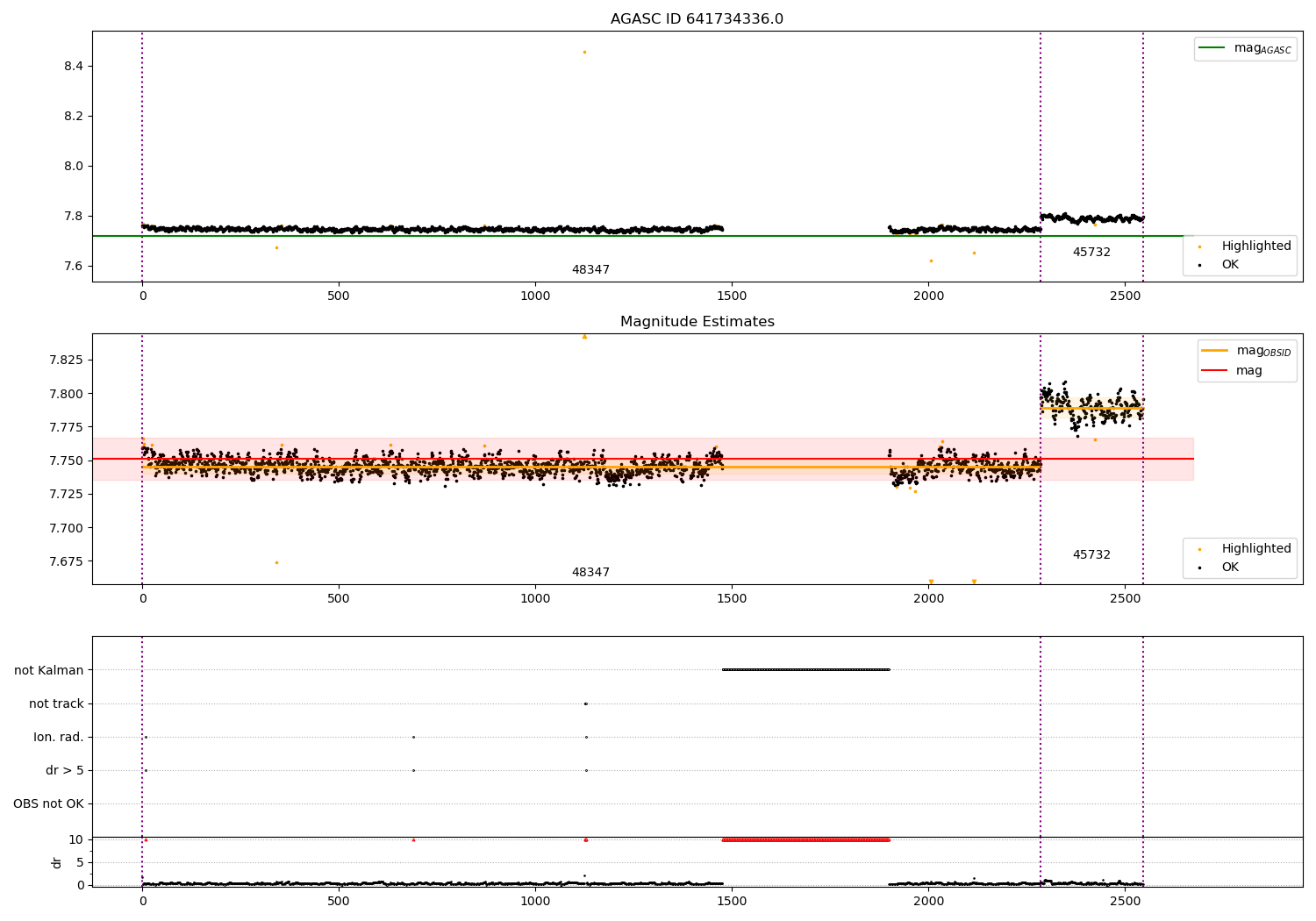Click the 7.700 y-axis tick label

click(x=67, y=528)
